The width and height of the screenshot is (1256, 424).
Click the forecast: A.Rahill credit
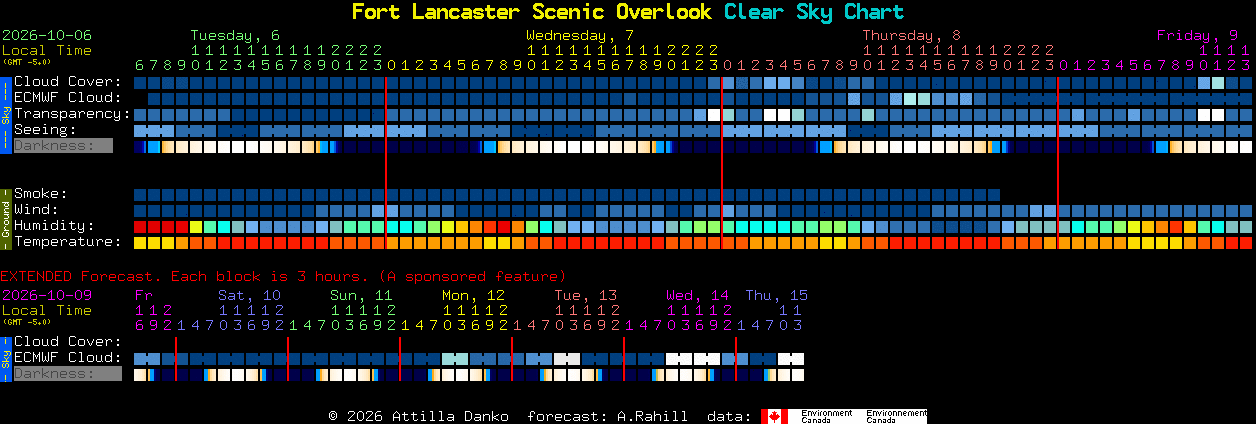pos(607,416)
